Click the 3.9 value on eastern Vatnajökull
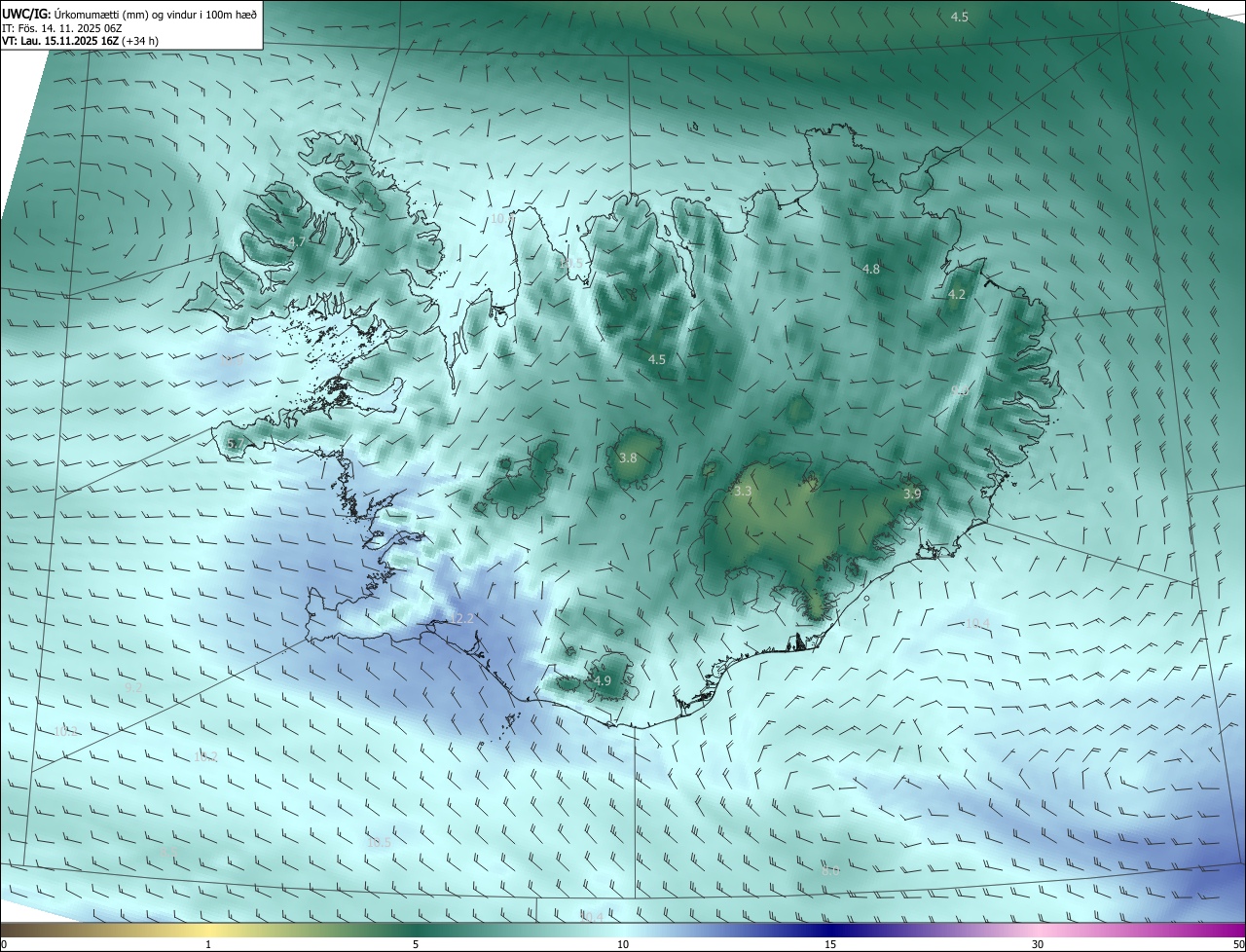 (x=912, y=494)
